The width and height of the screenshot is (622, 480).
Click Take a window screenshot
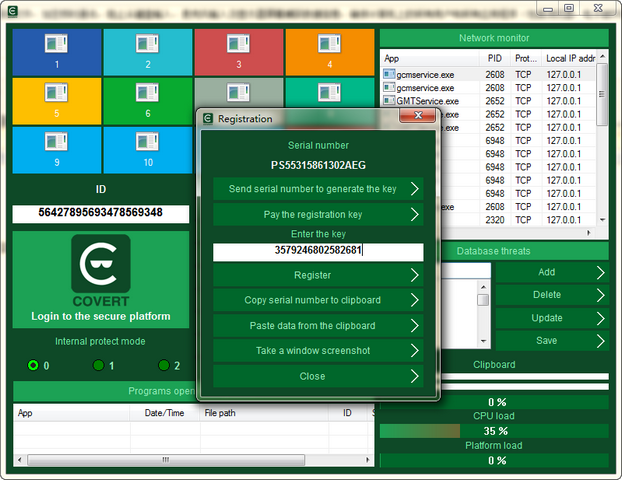click(x=318, y=351)
